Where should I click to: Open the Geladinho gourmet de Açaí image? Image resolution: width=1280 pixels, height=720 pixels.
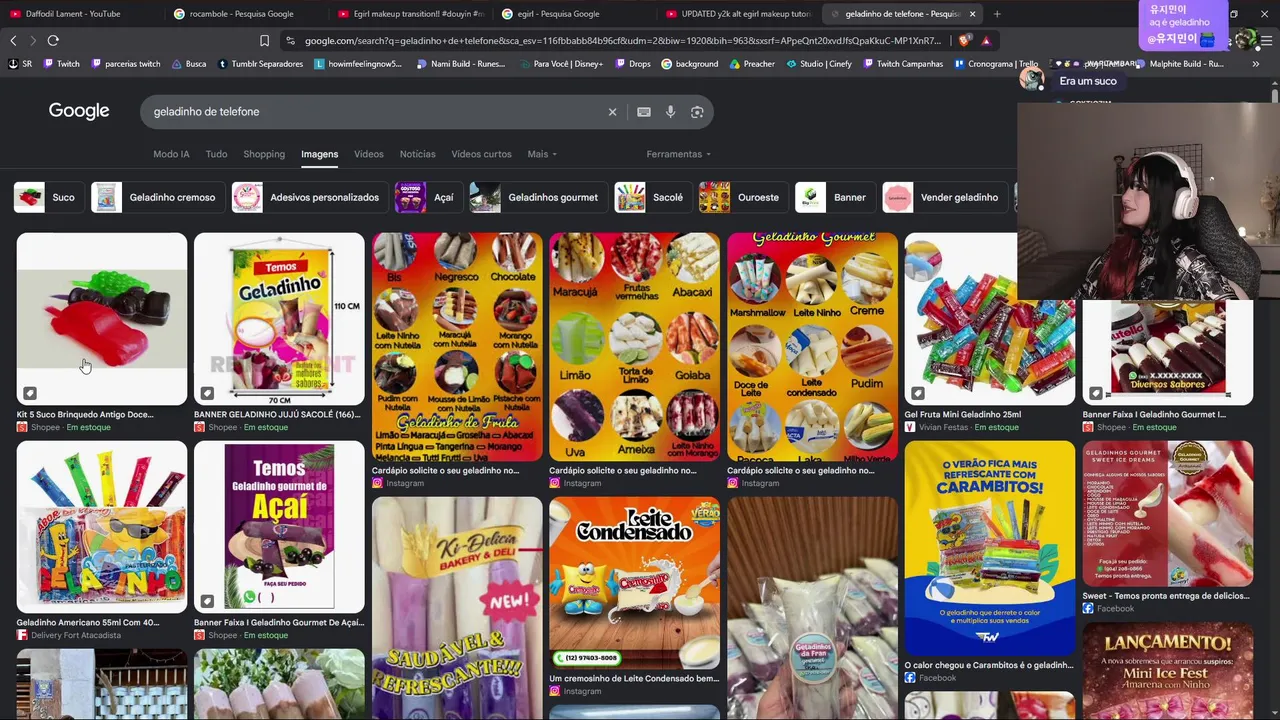279,527
